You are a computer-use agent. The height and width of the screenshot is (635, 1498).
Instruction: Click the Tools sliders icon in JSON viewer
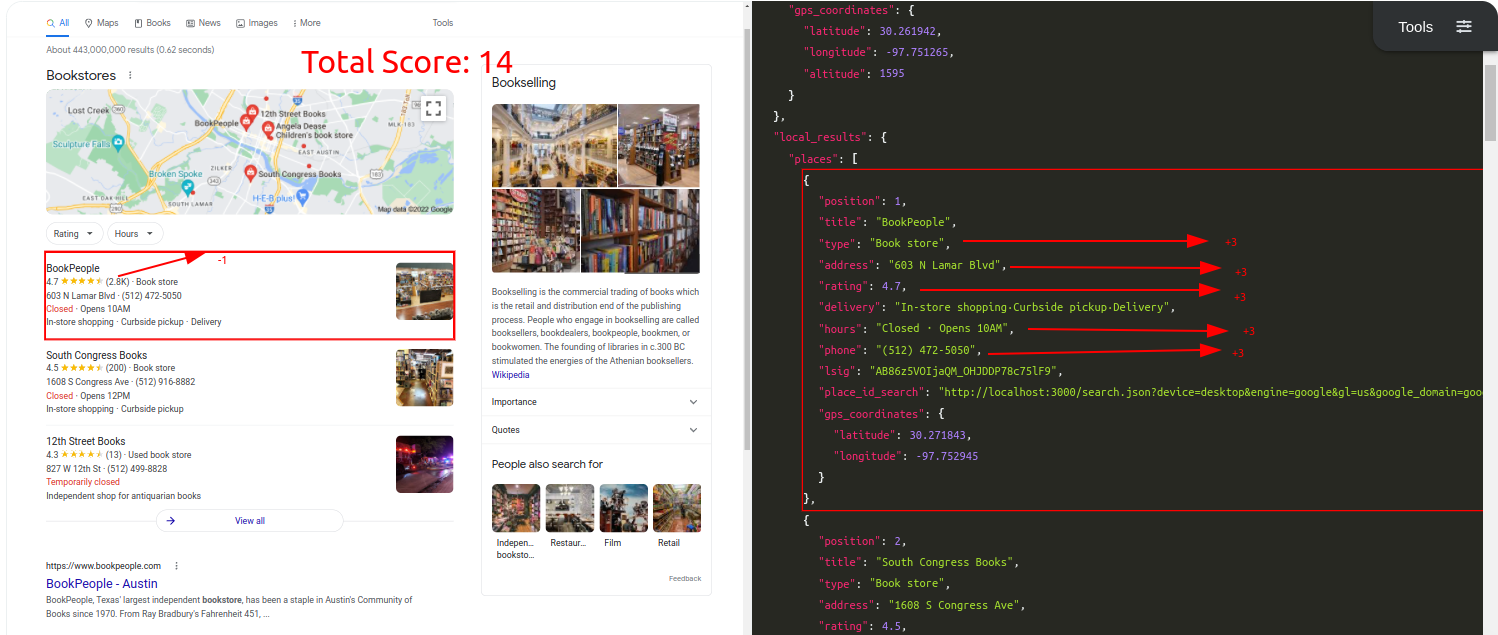point(1464,27)
